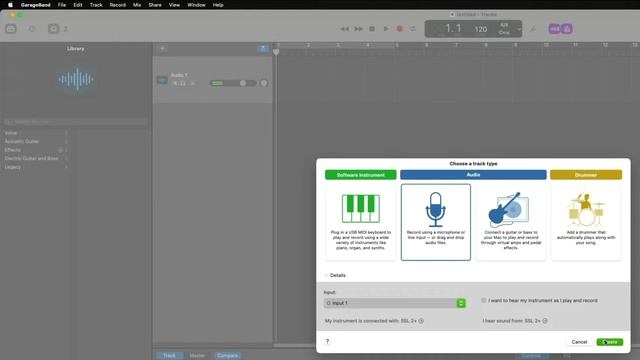Click the red record button
Viewport: 640px width, 360px height.
point(400,29)
